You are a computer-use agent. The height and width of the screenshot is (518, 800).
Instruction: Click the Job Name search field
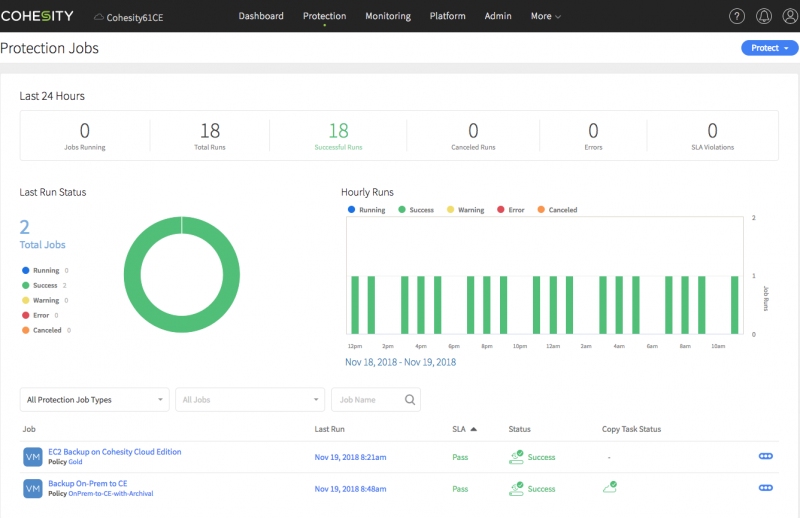click(x=376, y=400)
